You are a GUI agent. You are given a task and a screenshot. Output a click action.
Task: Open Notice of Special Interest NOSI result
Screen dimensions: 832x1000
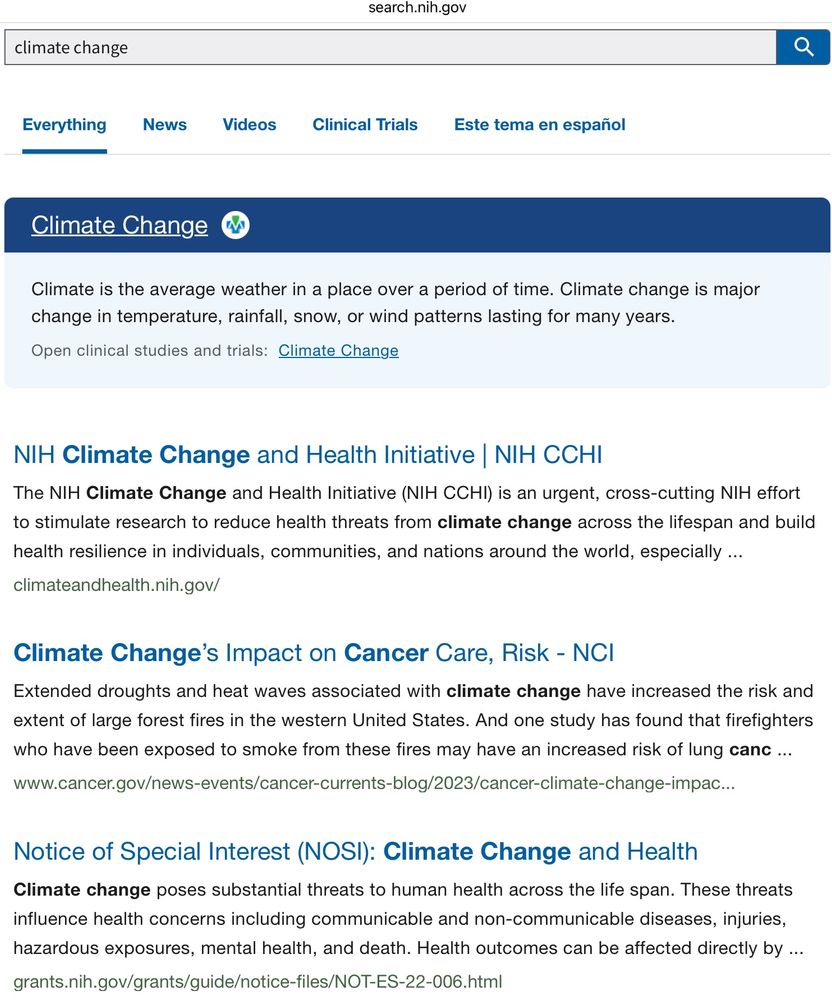point(356,852)
